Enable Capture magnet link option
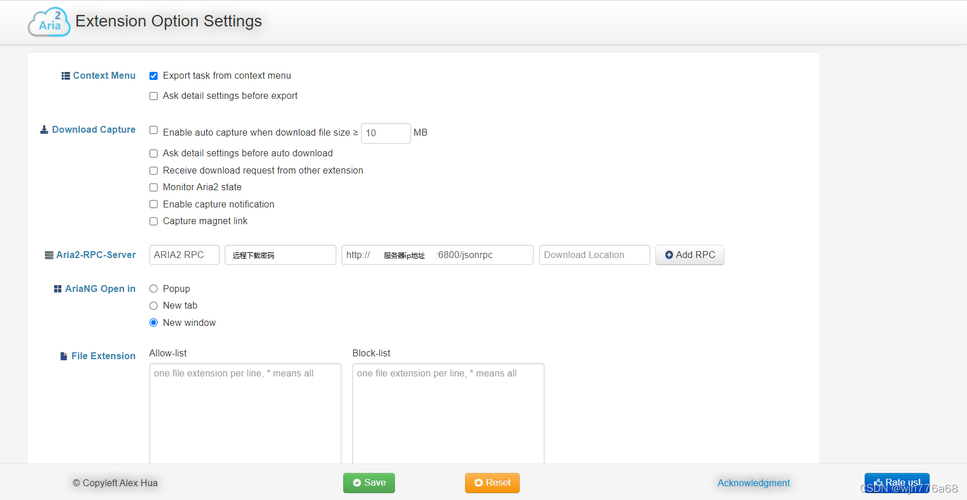The height and width of the screenshot is (500, 967). coord(154,221)
